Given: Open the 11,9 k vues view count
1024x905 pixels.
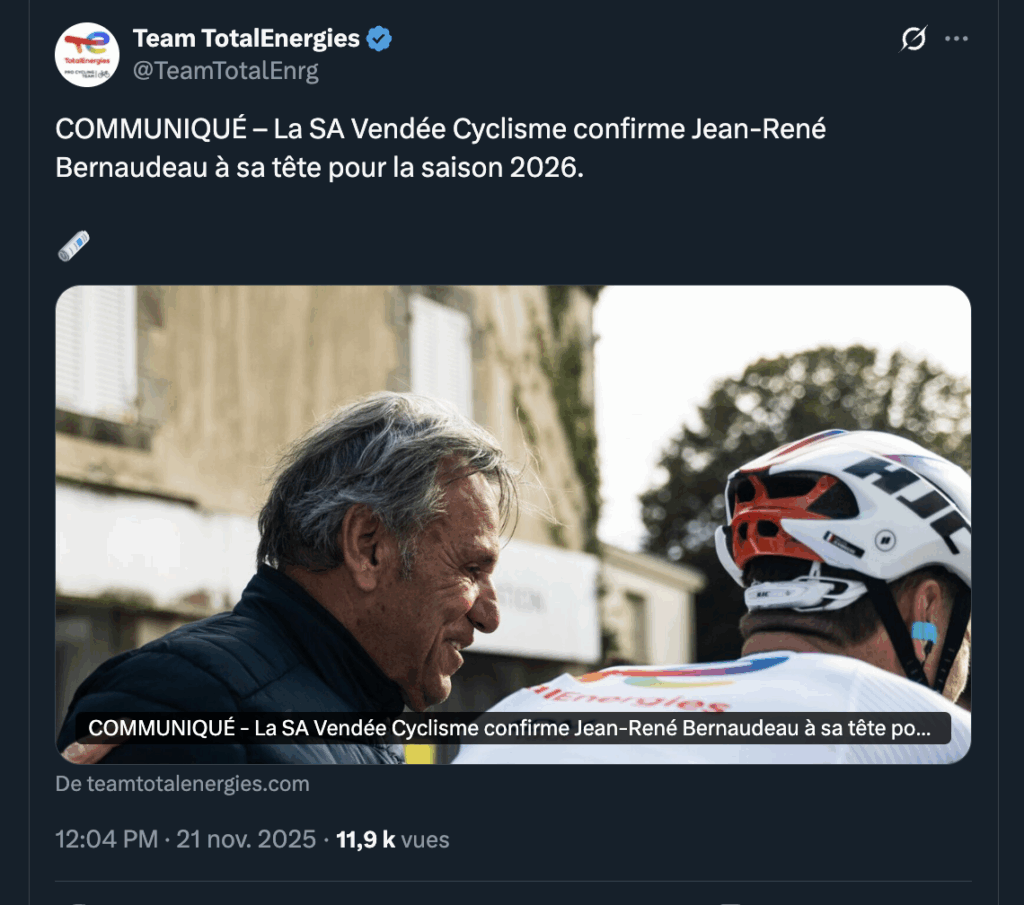Looking at the screenshot, I should [x=392, y=839].
